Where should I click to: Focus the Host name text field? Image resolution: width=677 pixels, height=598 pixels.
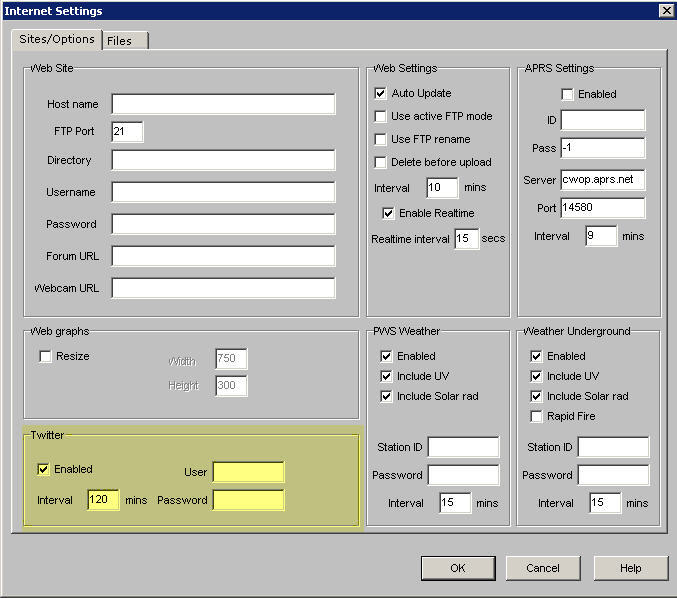click(223, 104)
